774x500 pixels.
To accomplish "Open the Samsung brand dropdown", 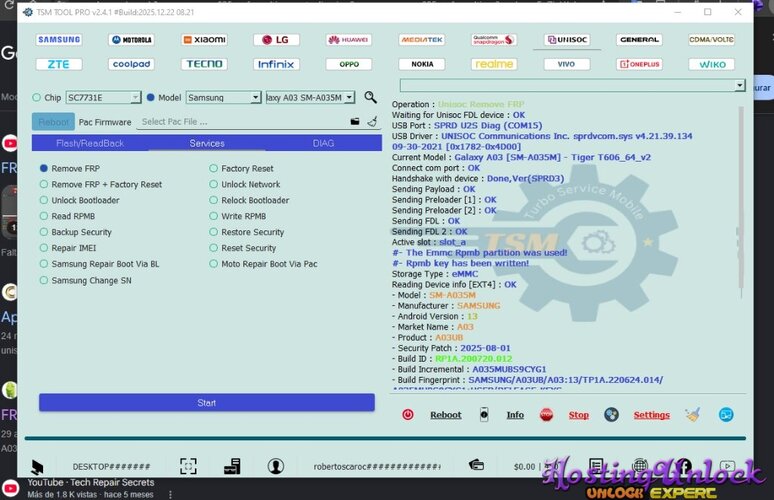I will [224, 98].
